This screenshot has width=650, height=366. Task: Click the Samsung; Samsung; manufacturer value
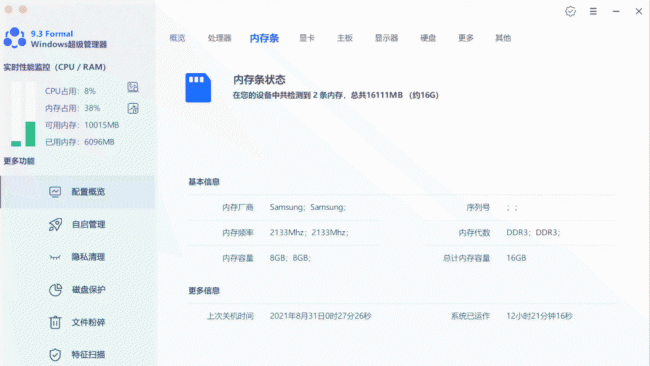[x=308, y=207]
